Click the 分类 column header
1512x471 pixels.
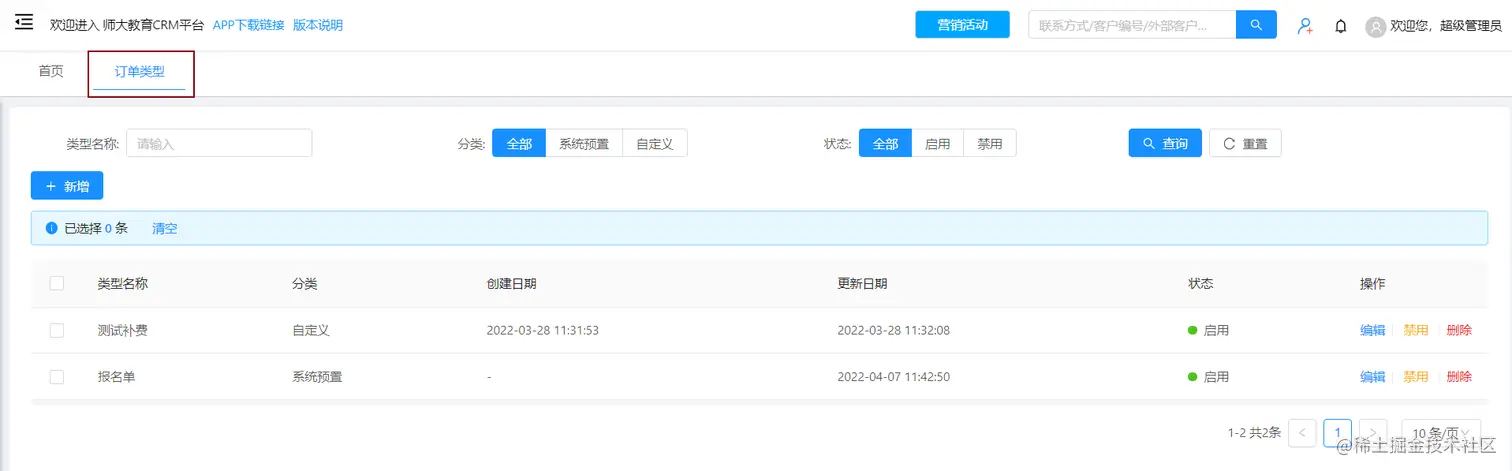click(305, 283)
